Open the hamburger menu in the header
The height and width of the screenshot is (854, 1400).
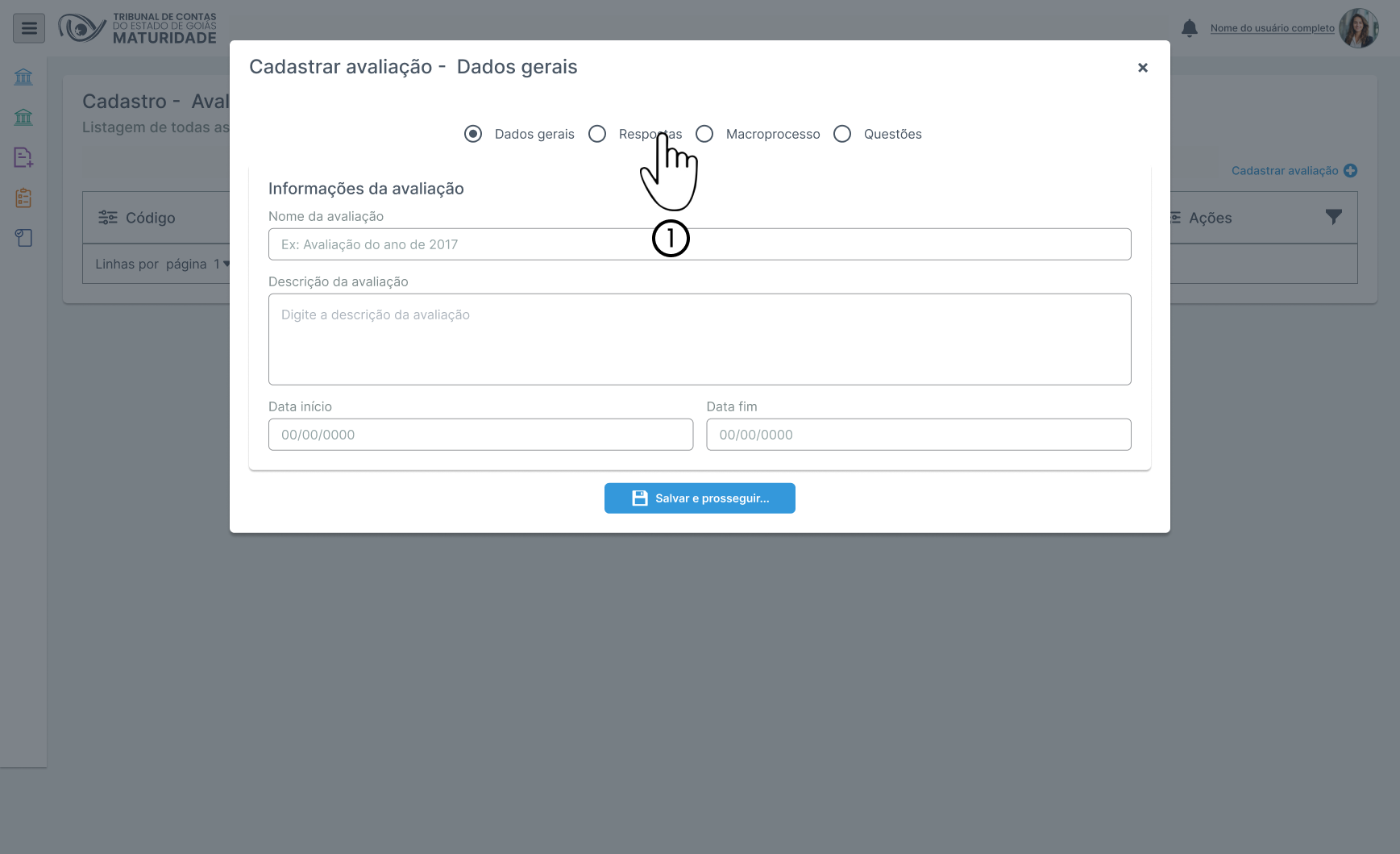(29, 29)
